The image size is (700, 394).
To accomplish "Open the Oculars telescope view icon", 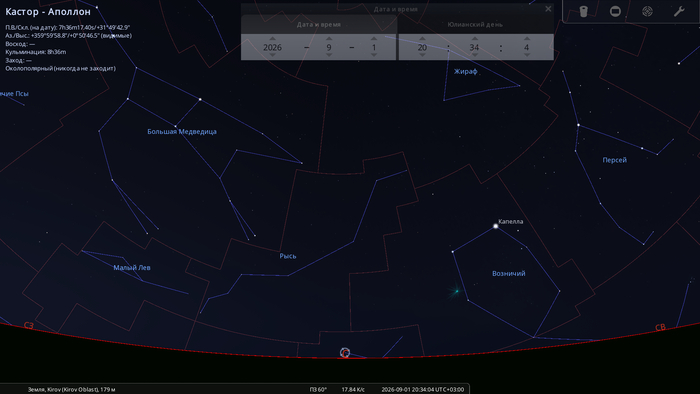I will click(x=583, y=11).
